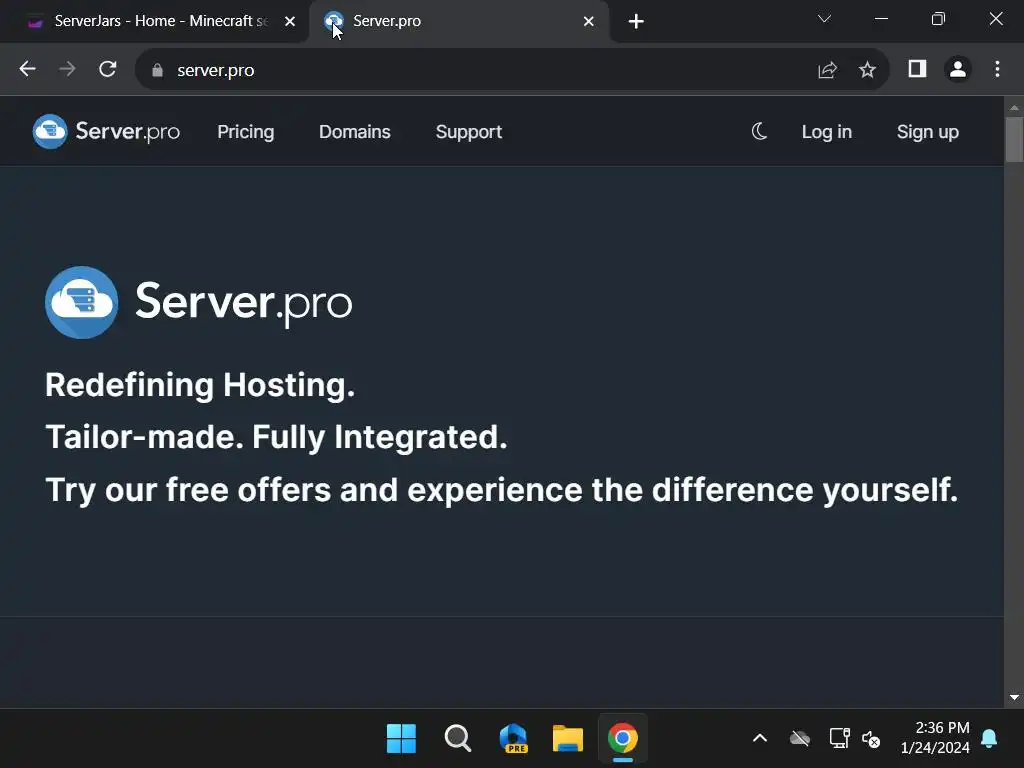
Task: Launch Edge Preview from taskbar
Action: [513, 739]
